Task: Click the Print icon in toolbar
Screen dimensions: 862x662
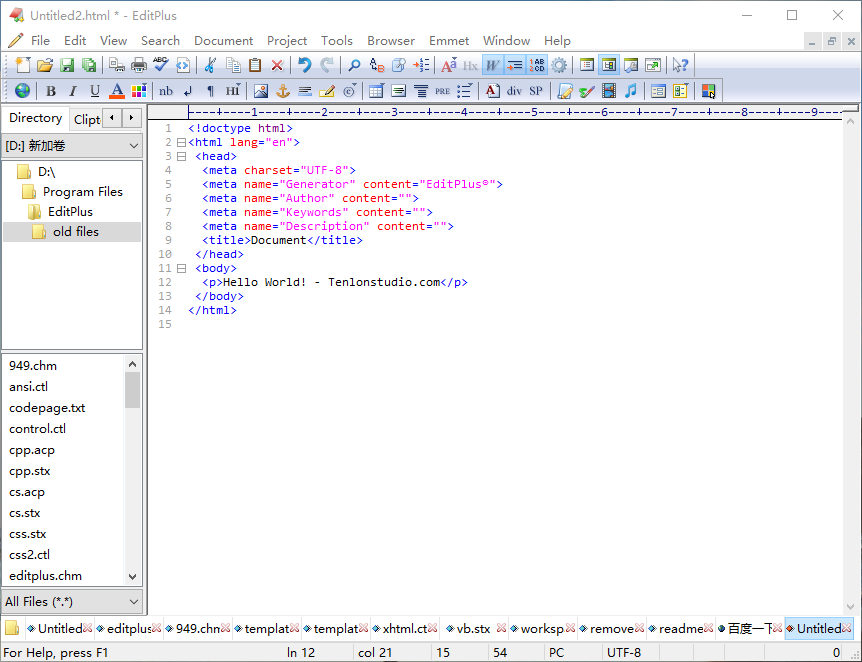Action: 139,65
